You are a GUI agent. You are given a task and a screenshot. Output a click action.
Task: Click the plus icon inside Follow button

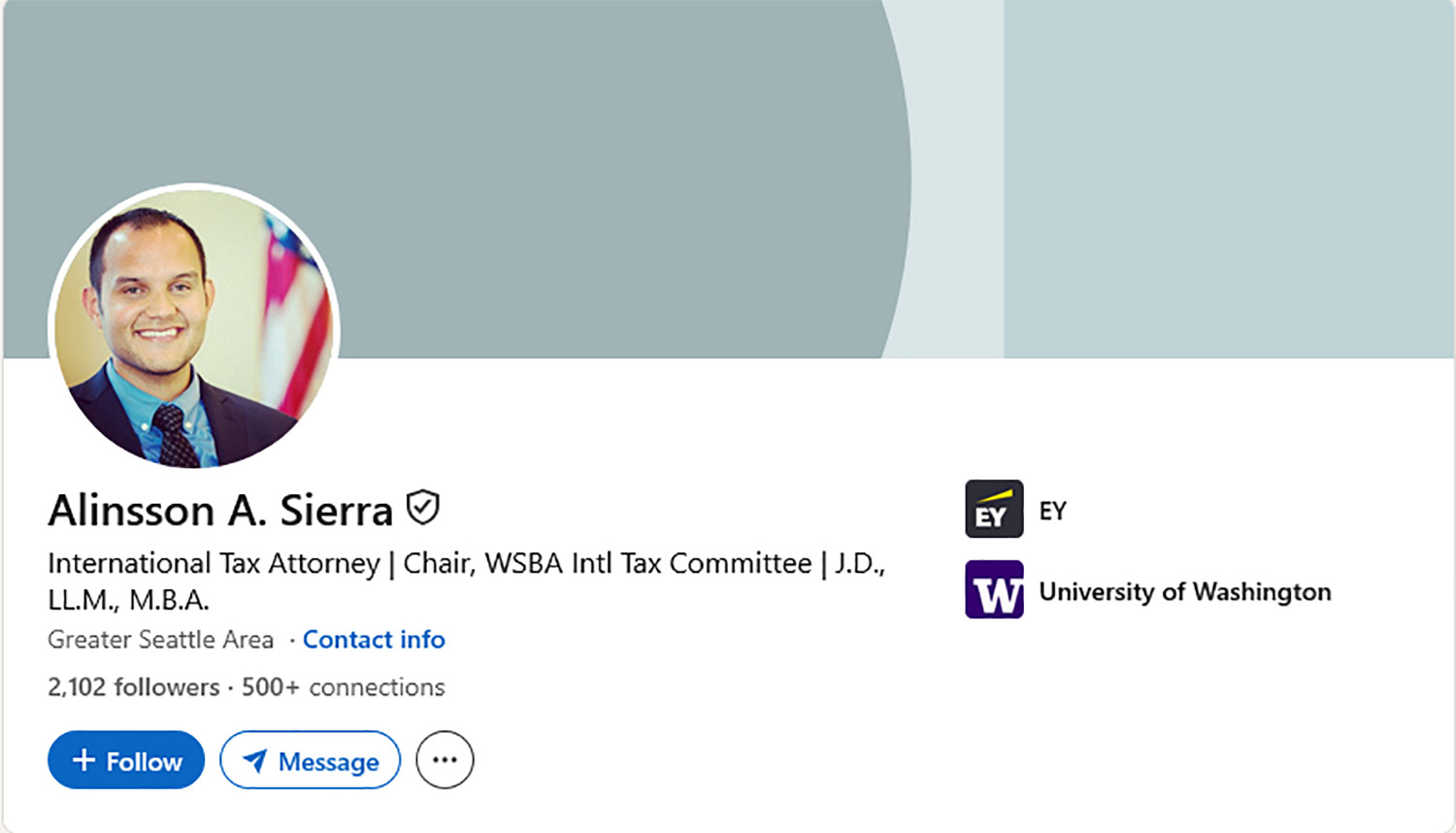tap(83, 759)
